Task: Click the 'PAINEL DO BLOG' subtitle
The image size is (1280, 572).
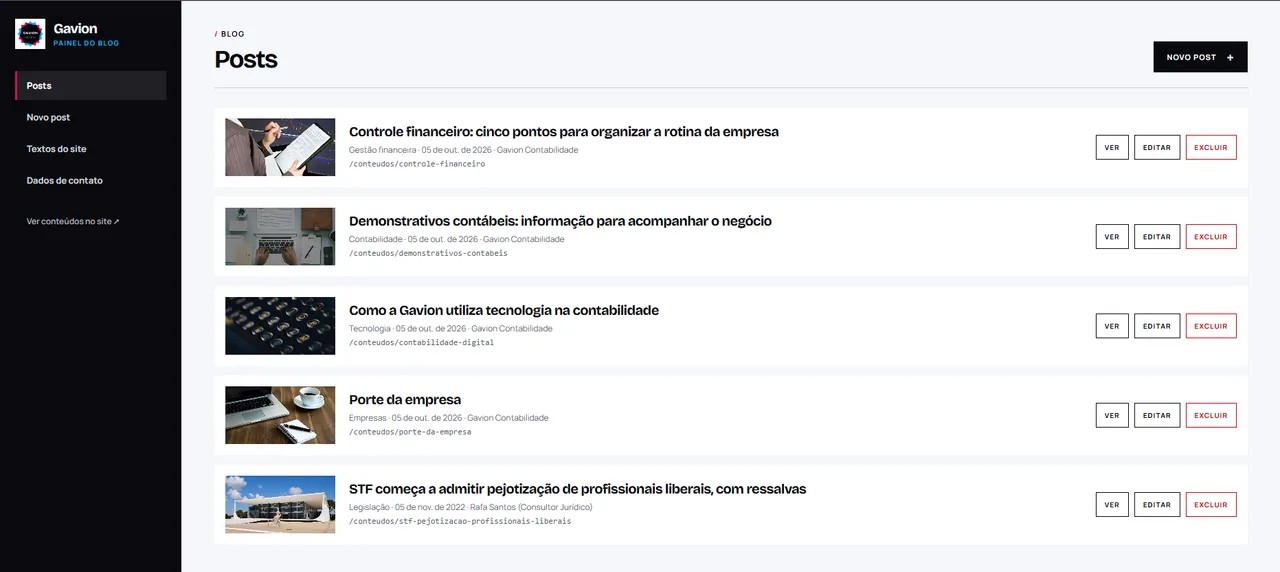Action: pos(86,43)
